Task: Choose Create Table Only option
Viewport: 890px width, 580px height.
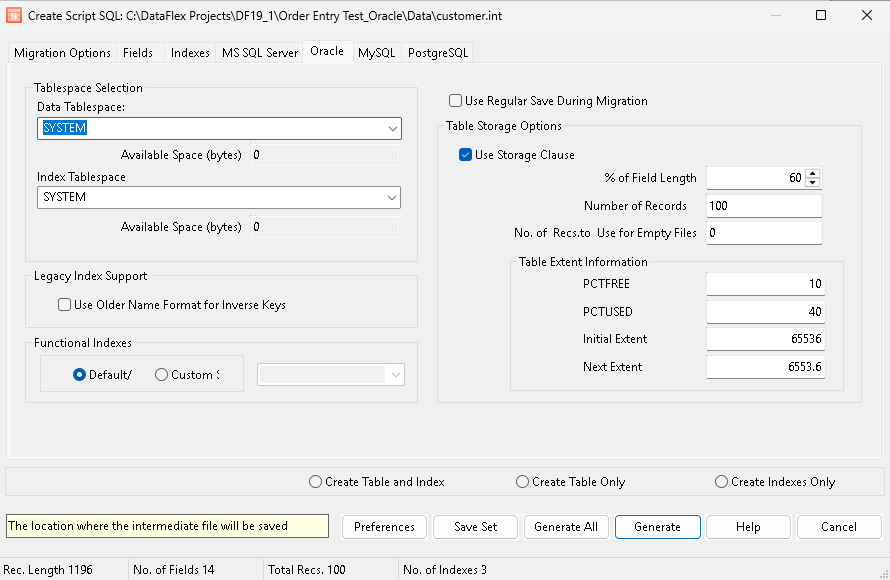Action: tap(522, 482)
